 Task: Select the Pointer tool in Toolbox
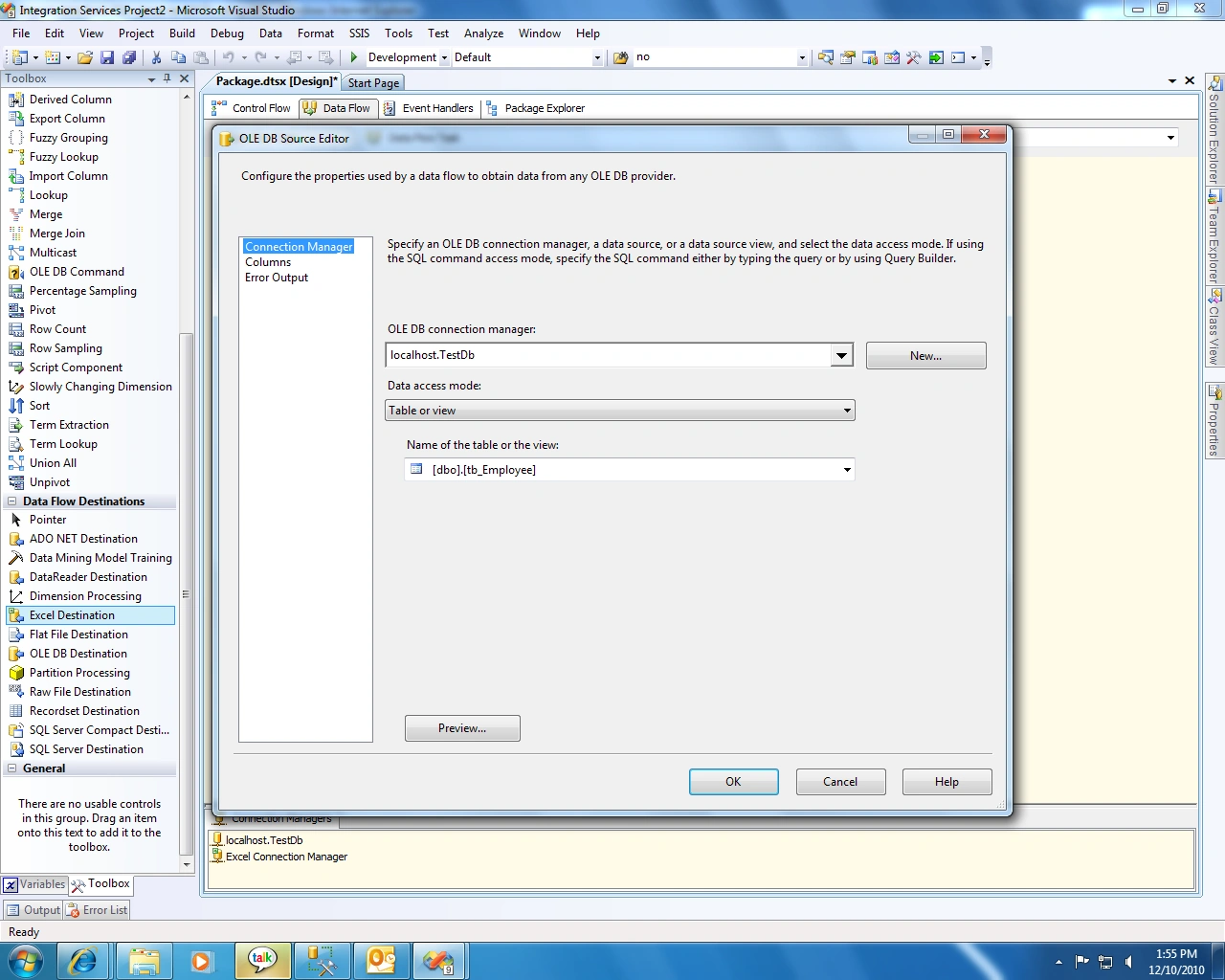[91, 520]
